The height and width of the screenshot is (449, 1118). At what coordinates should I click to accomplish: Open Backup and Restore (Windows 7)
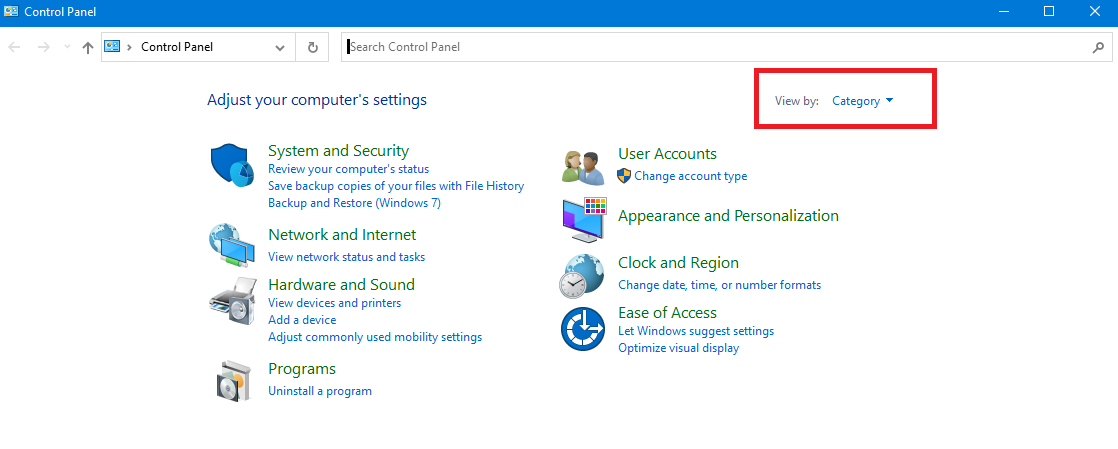click(x=354, y=203)
